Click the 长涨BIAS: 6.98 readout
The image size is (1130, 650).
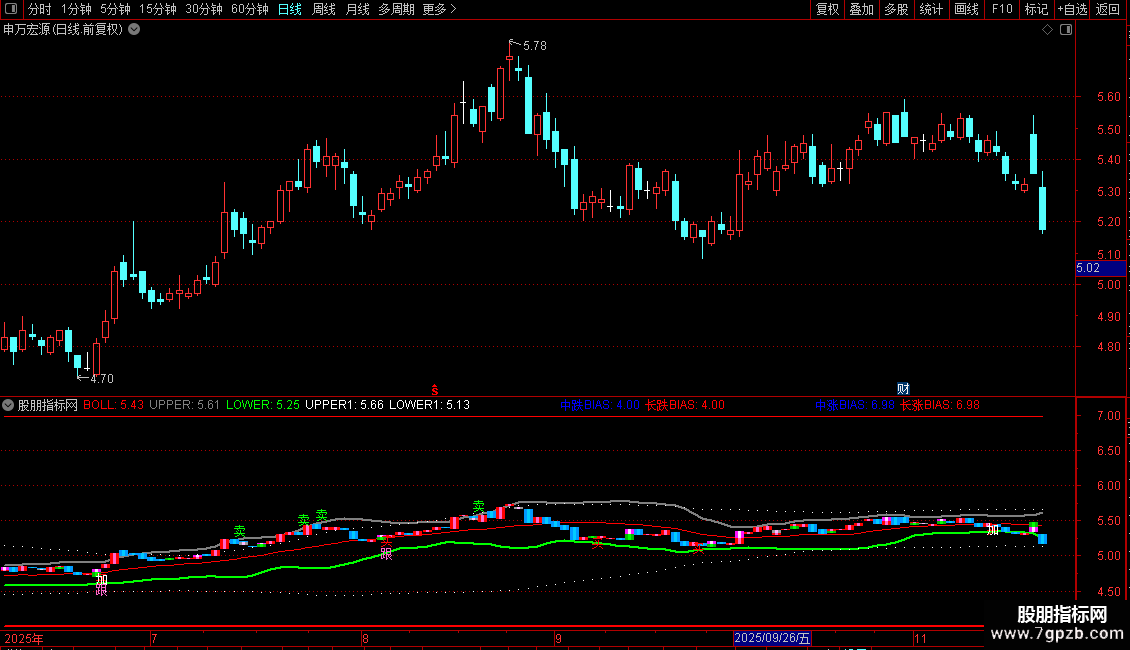940,405
